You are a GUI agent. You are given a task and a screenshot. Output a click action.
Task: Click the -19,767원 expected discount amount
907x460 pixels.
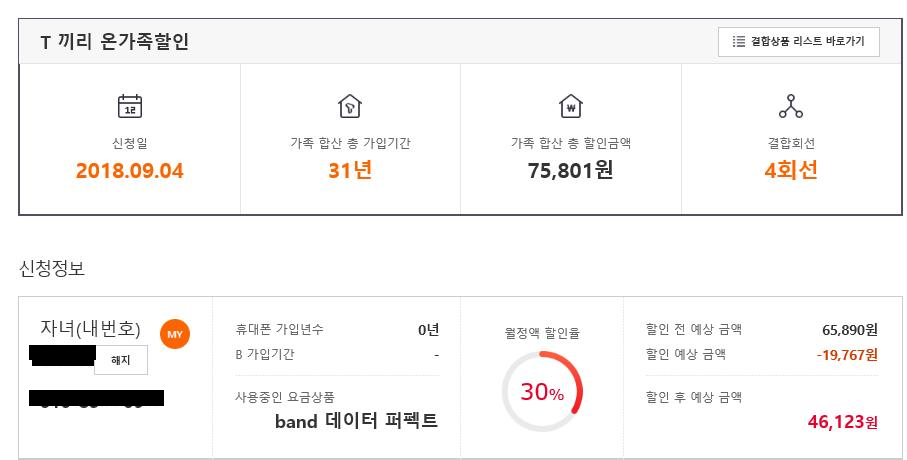click(846, 354)
